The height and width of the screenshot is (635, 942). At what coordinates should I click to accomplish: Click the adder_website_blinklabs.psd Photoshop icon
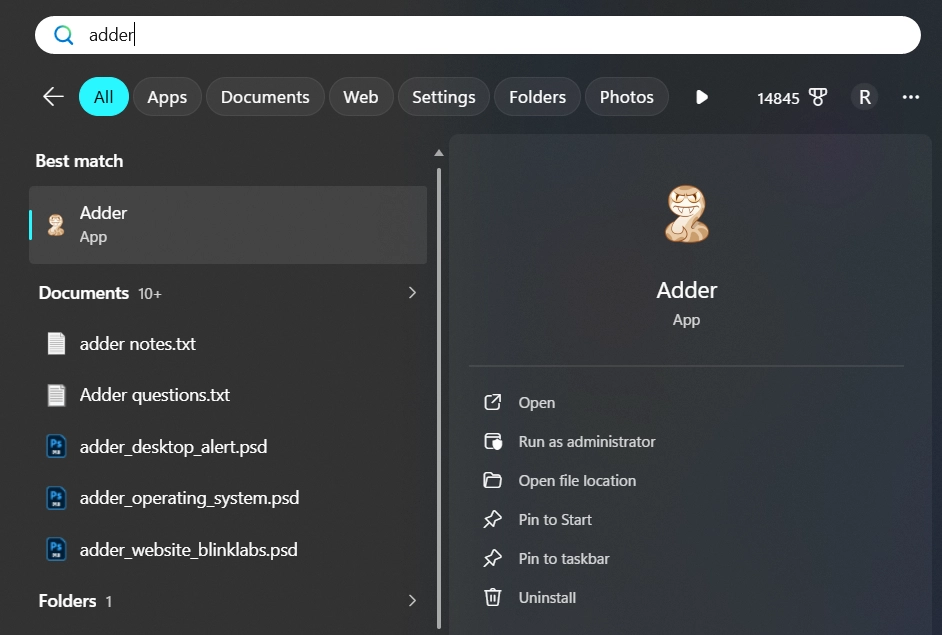56,549
